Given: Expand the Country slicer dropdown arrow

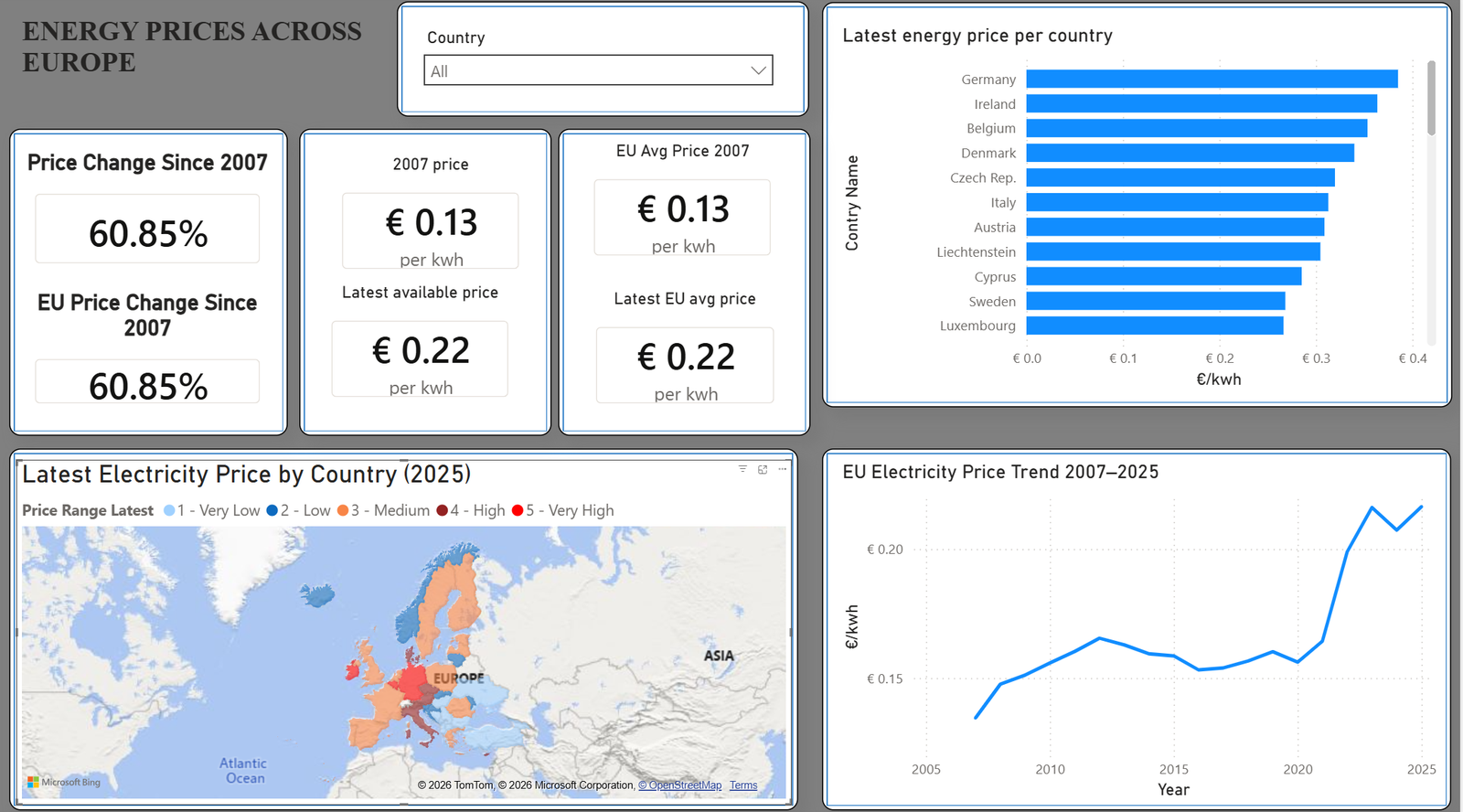Looking at the screenshot, I should 758,70.
